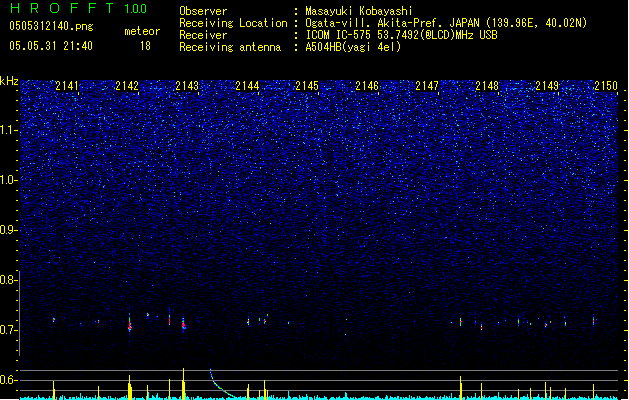This screenshot has width=629, height=400.
Task: Click the 2141 time tick label
Action: pyautogui.click(x=67, y=86)
